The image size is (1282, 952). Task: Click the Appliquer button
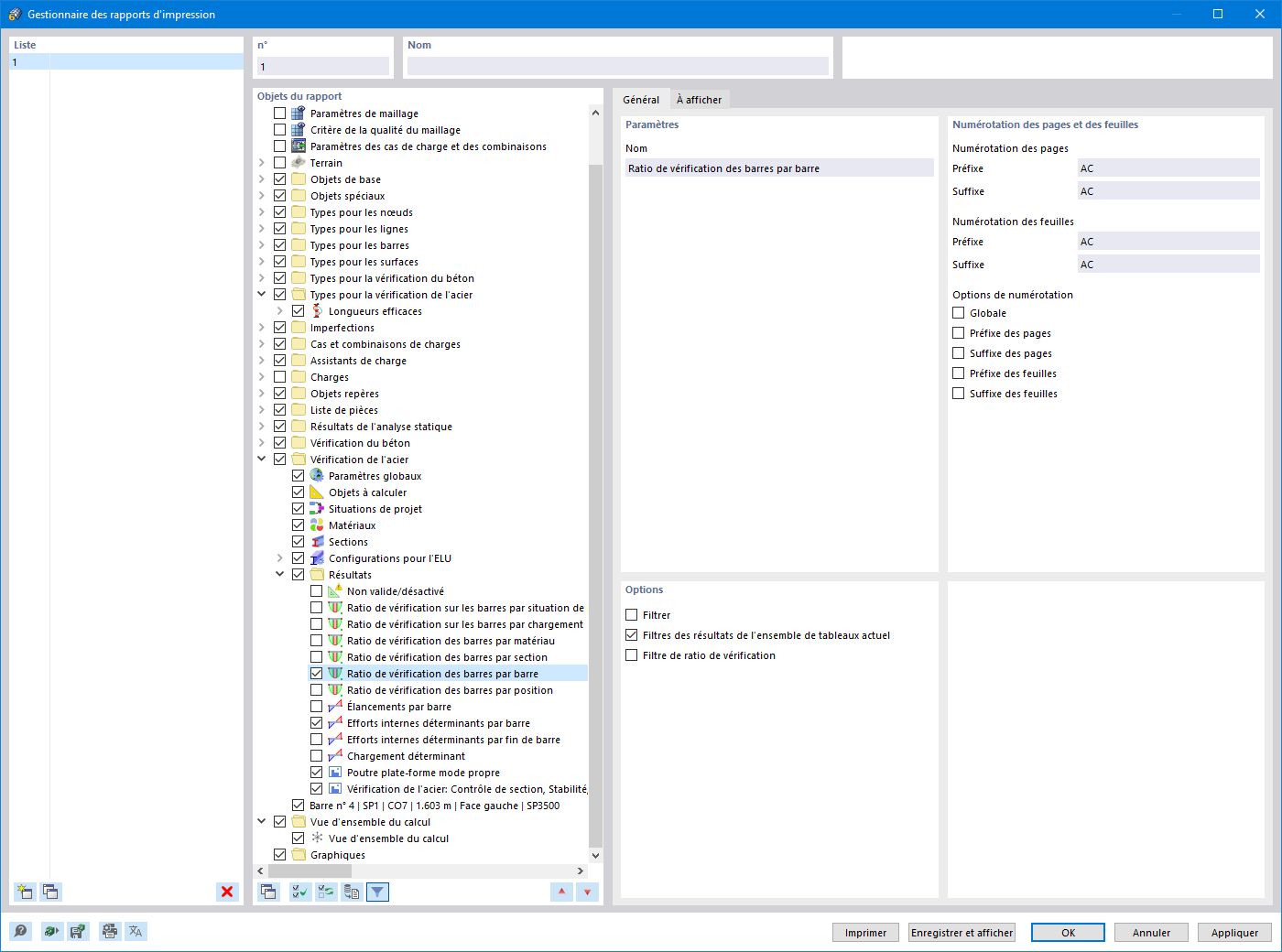[1234, 933]
